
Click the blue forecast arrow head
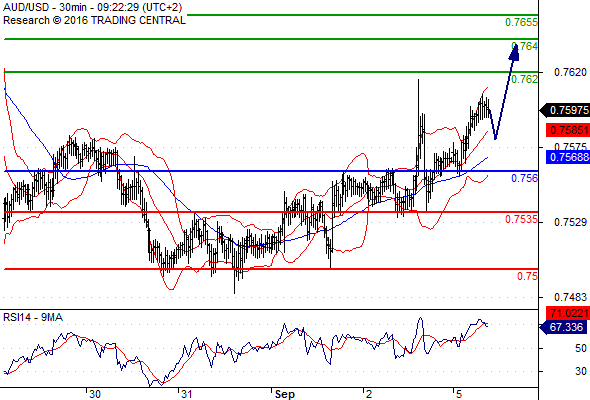[x=514, y=52]
